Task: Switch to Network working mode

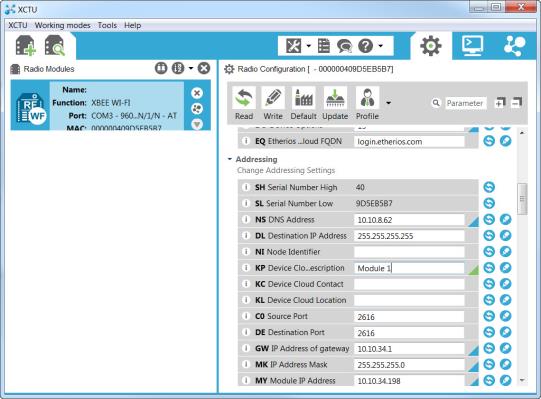Action: click(x=514, y=46)
